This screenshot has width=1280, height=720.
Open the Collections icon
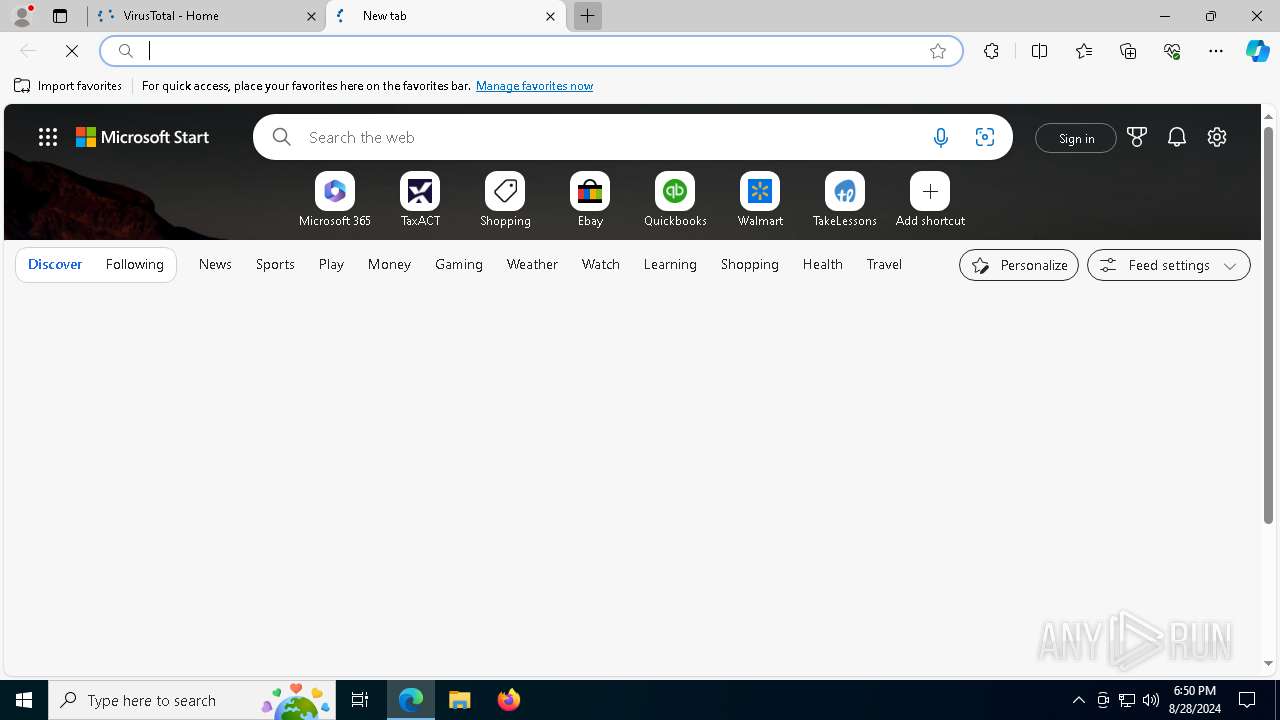coord(1128,51)
